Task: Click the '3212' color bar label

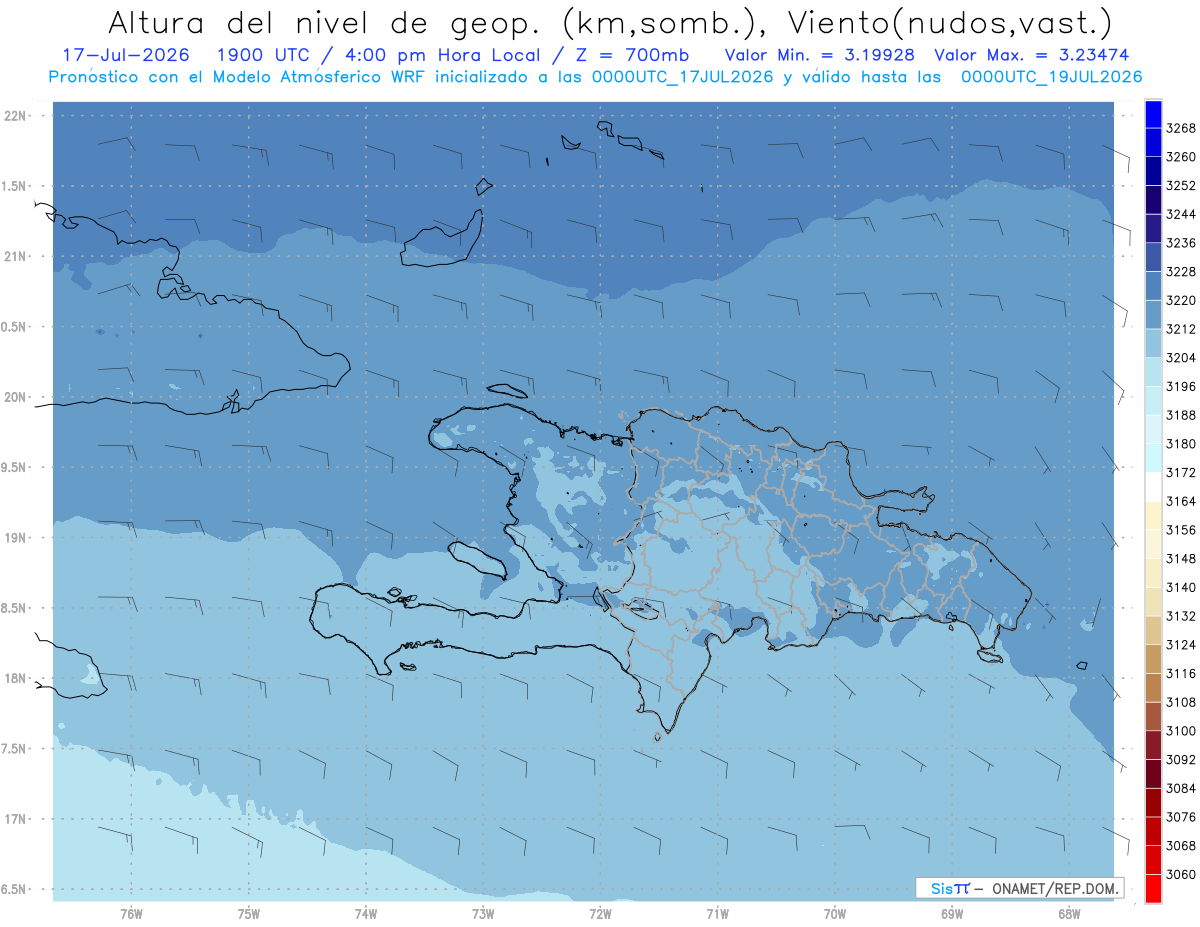Action: tap(1181, 329)
